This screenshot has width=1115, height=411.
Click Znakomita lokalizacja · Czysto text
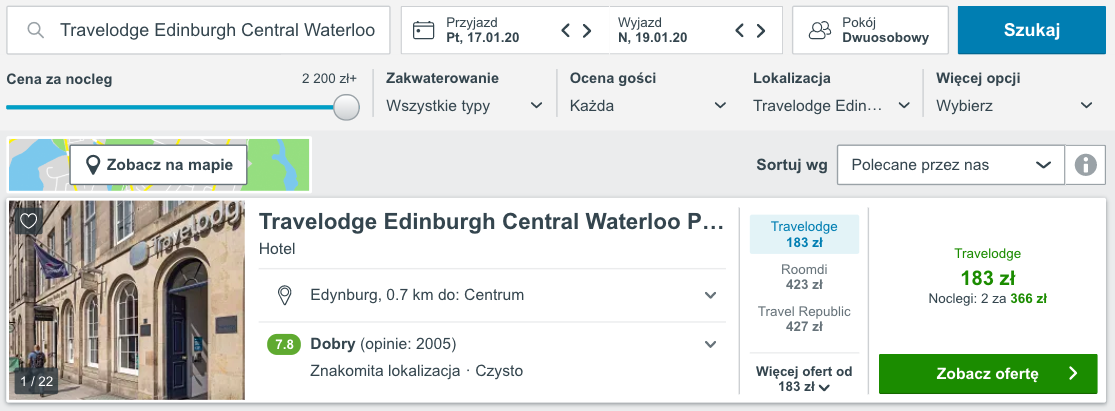[417, 370]
